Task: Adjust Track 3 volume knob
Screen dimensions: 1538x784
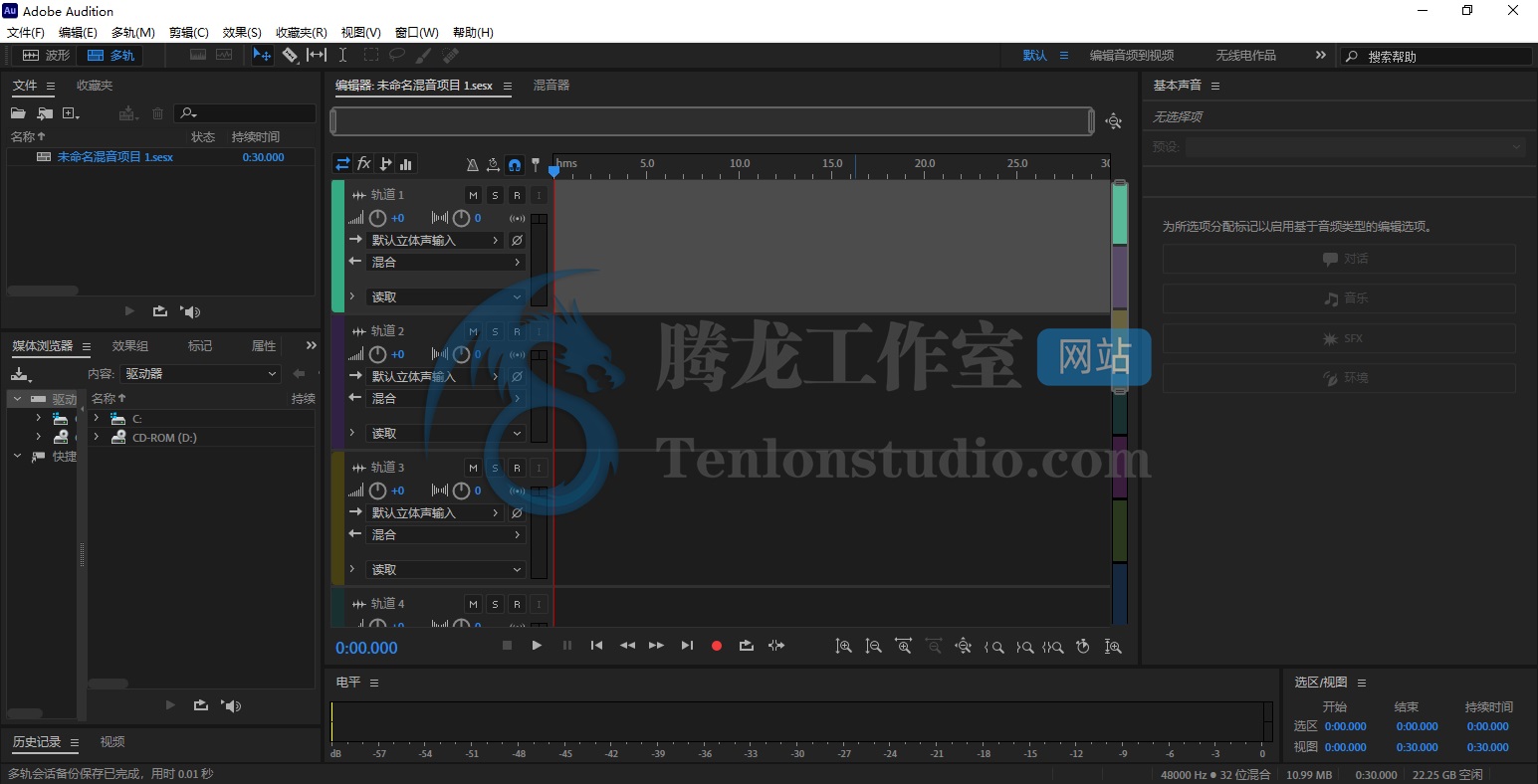Action: 377,490
